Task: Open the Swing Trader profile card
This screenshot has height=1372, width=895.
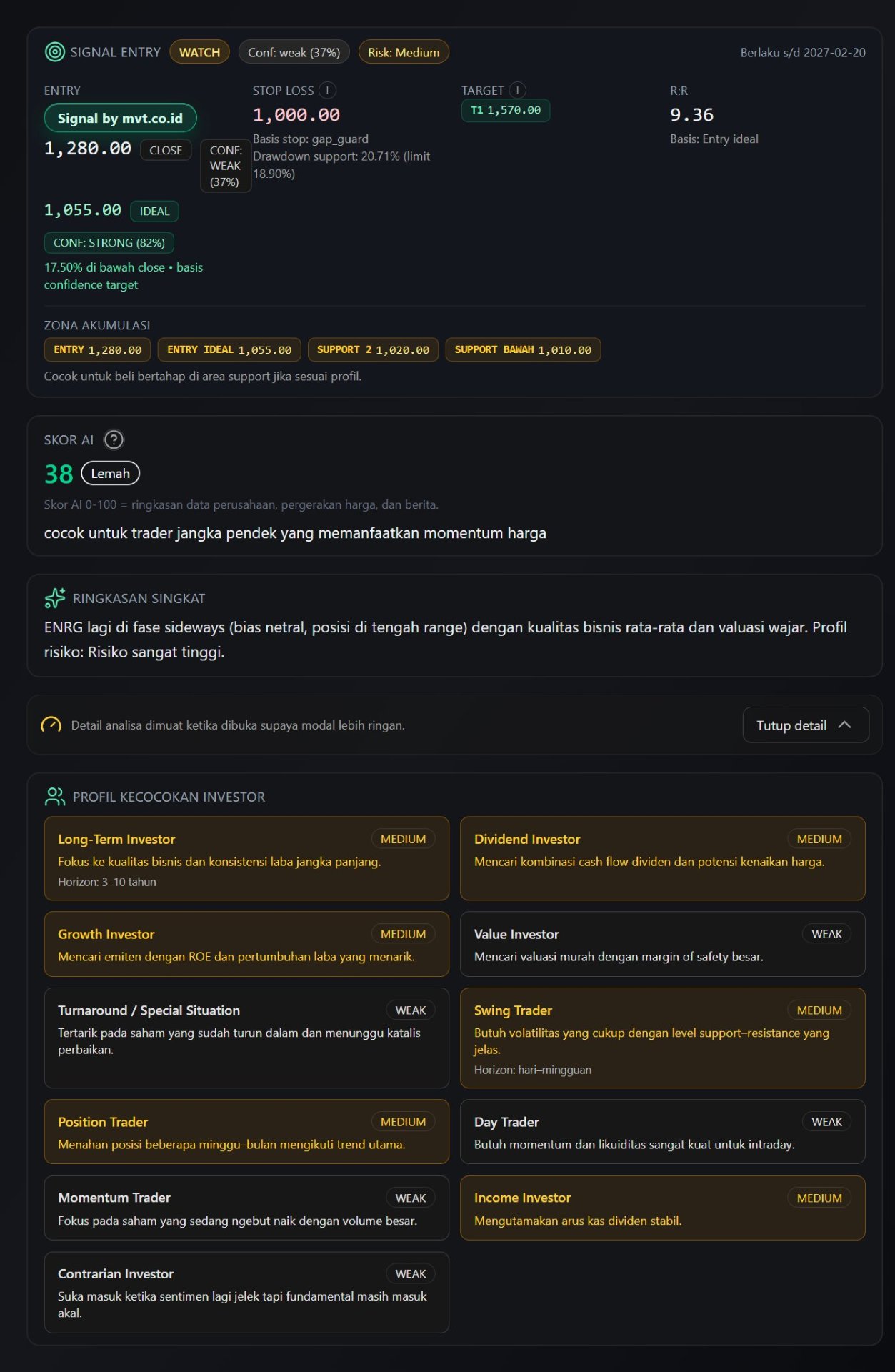Action: point(662,1038)
